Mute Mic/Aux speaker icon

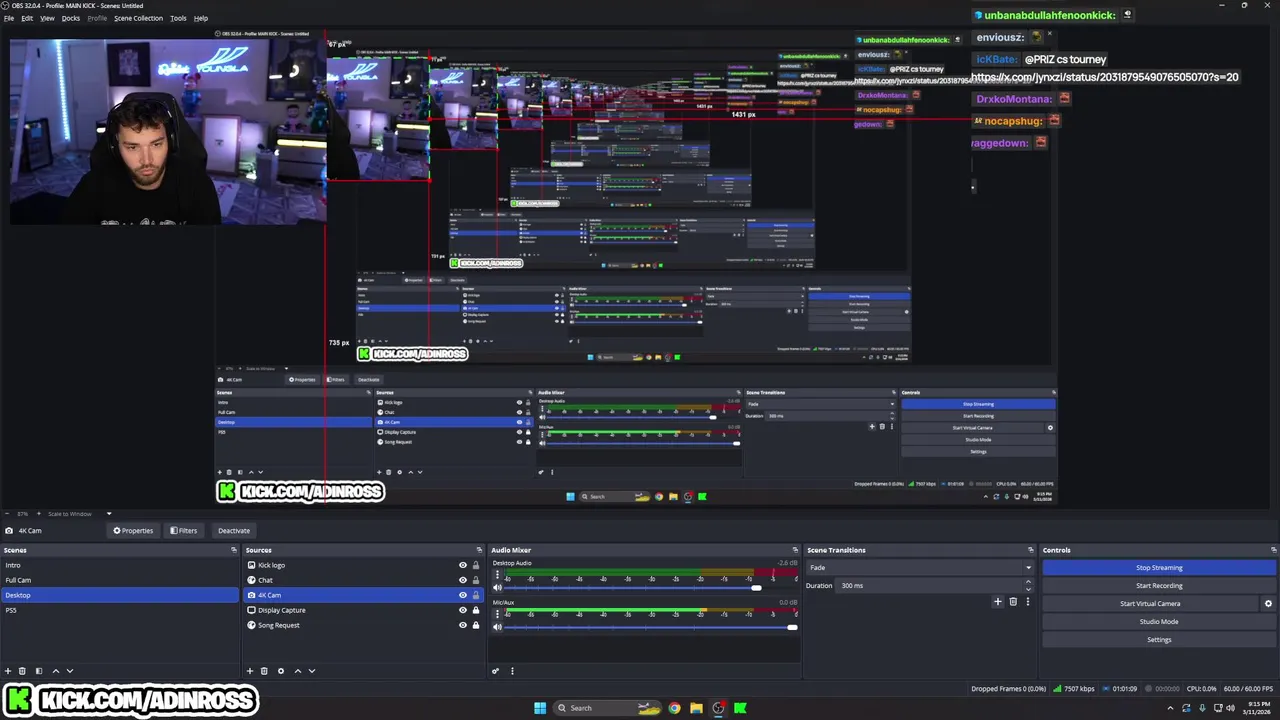click(497, 627)
